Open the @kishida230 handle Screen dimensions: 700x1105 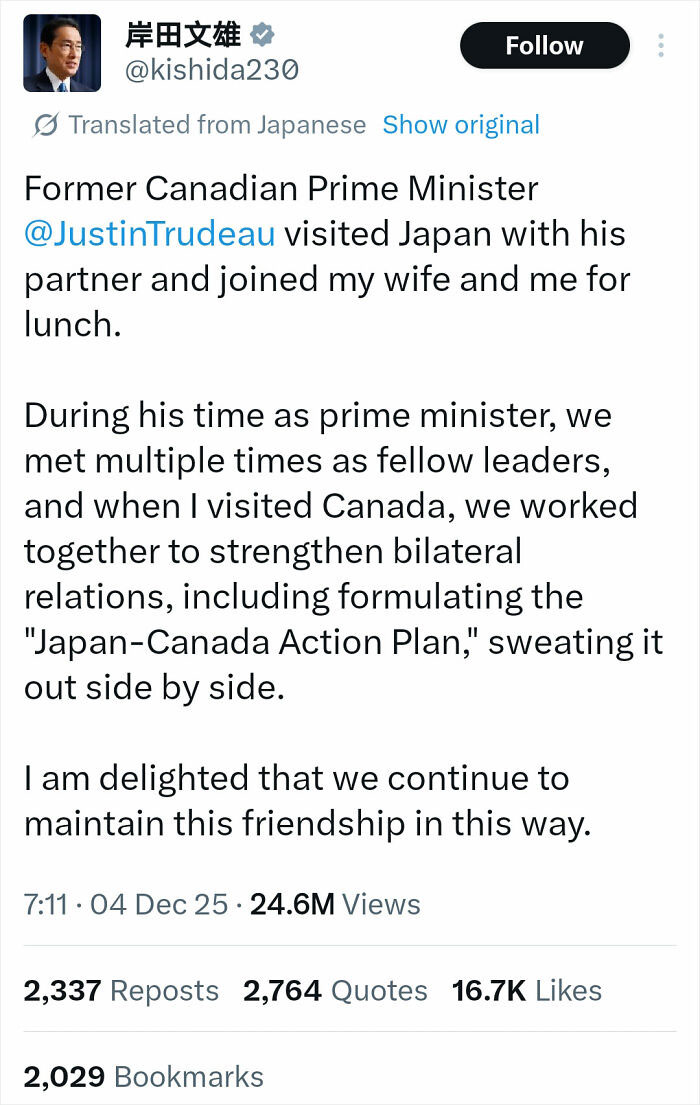[210, 71]
